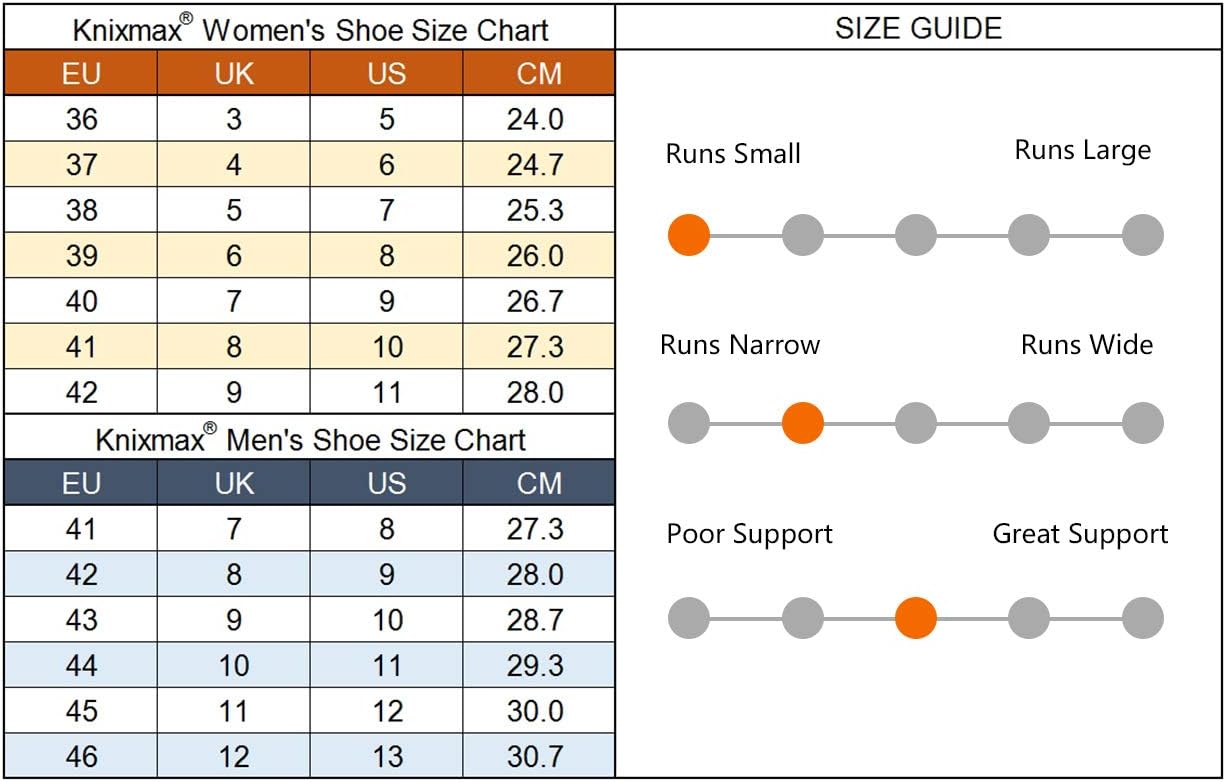Image resolution: width=1226 pixels, height=782 pixels.
Task: Select the orange Runs Narrow indicator dot
Action: coord(802,423)
